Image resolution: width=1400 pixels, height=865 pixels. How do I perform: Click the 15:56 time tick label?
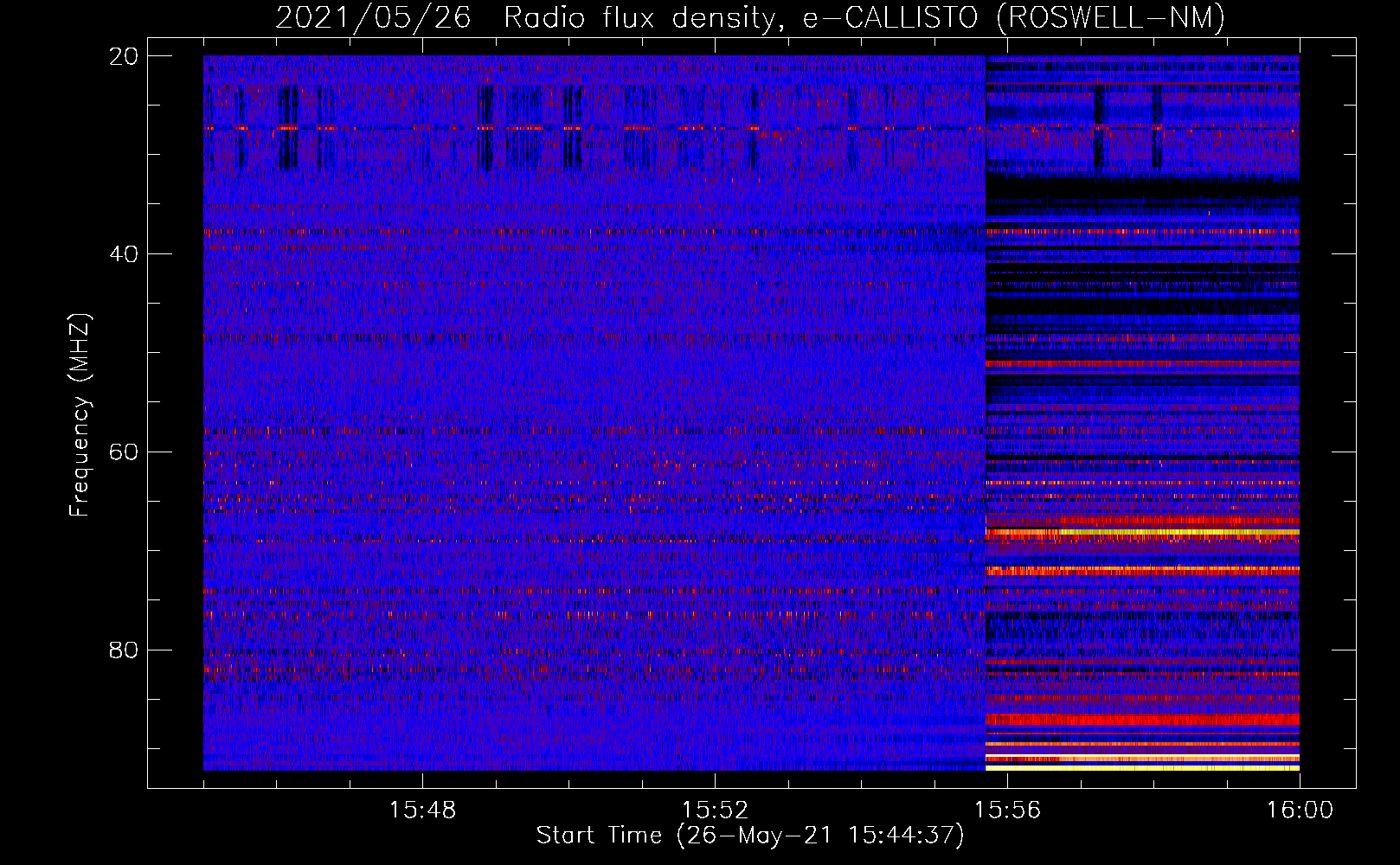tap(1007, 811)
